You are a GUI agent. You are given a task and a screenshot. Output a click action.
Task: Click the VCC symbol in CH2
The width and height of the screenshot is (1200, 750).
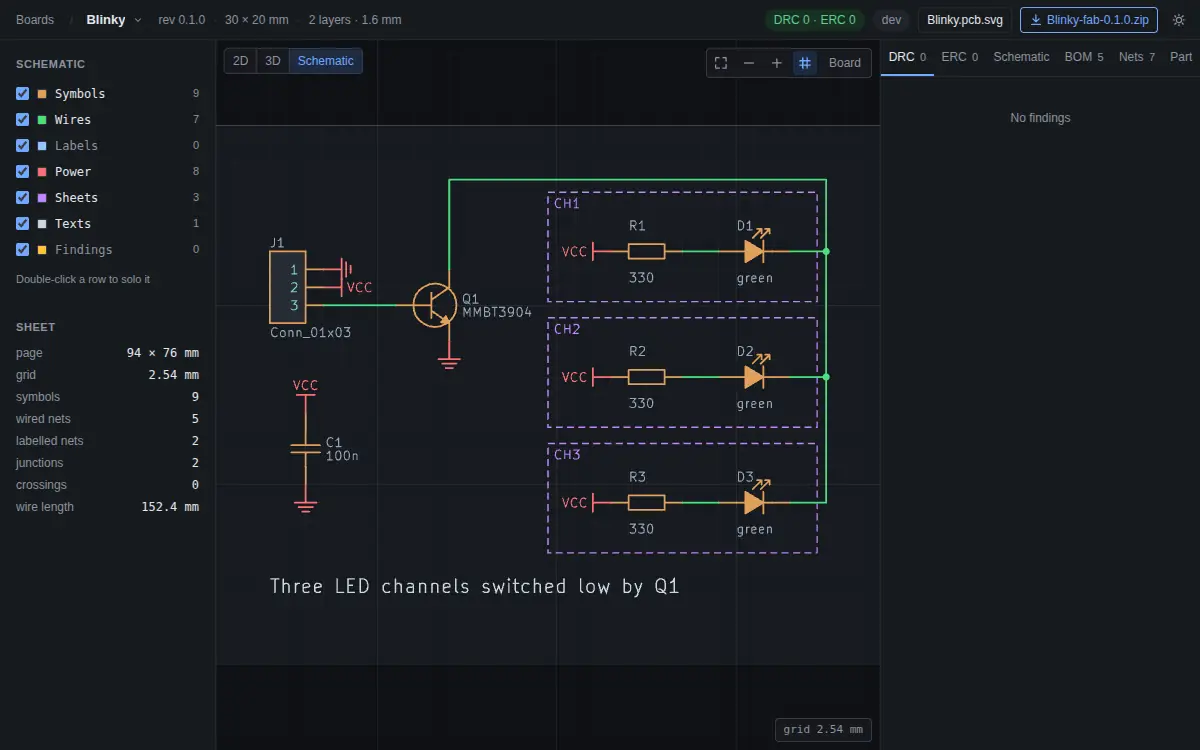point(577,377)
